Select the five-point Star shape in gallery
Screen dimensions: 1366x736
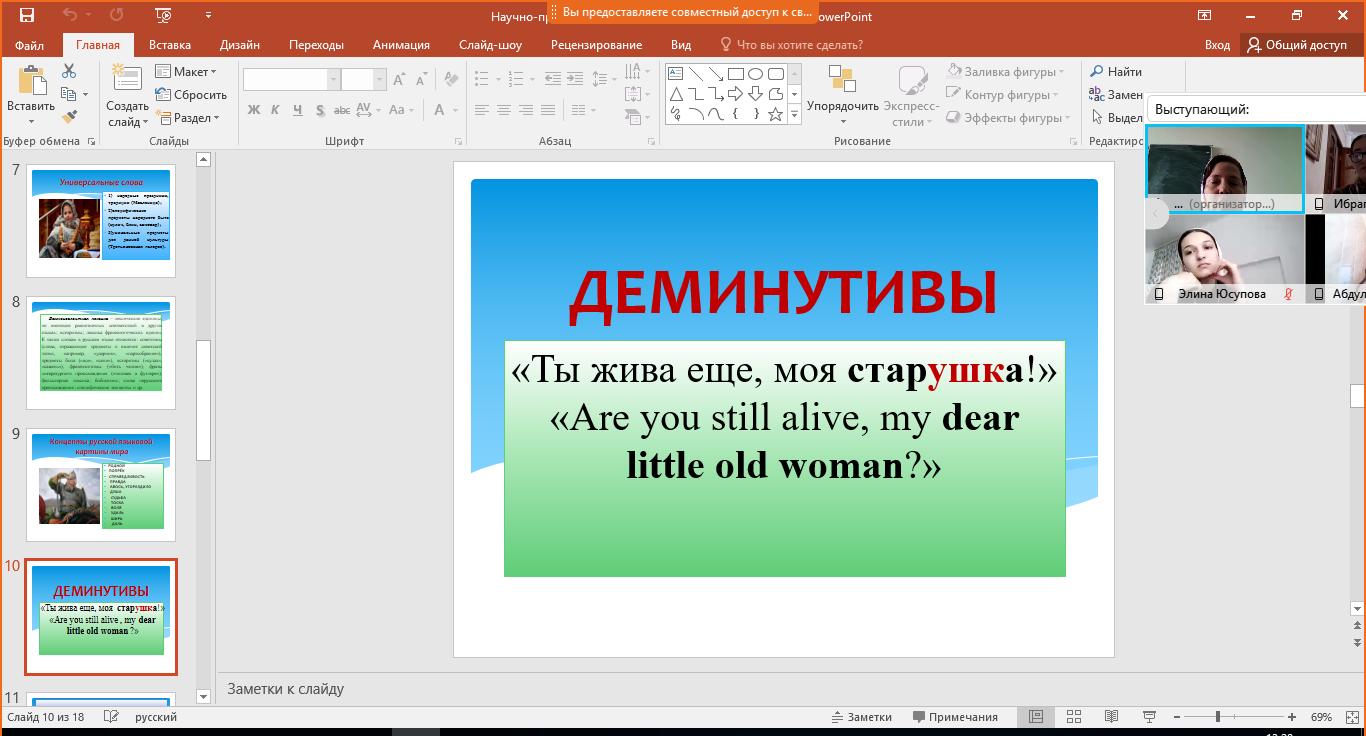[775, 114]
